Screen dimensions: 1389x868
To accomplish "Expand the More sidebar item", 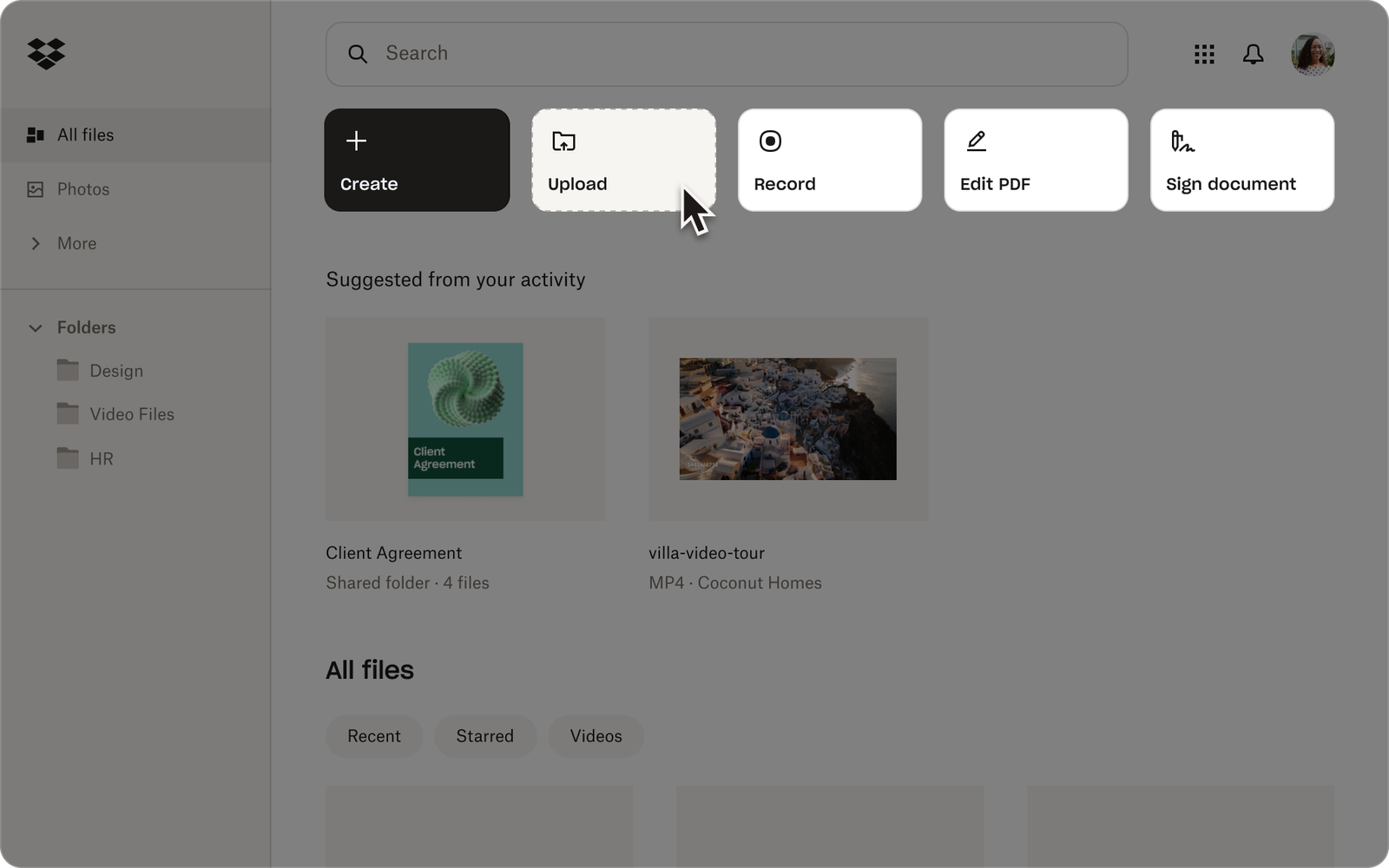I will coord(77,244).
